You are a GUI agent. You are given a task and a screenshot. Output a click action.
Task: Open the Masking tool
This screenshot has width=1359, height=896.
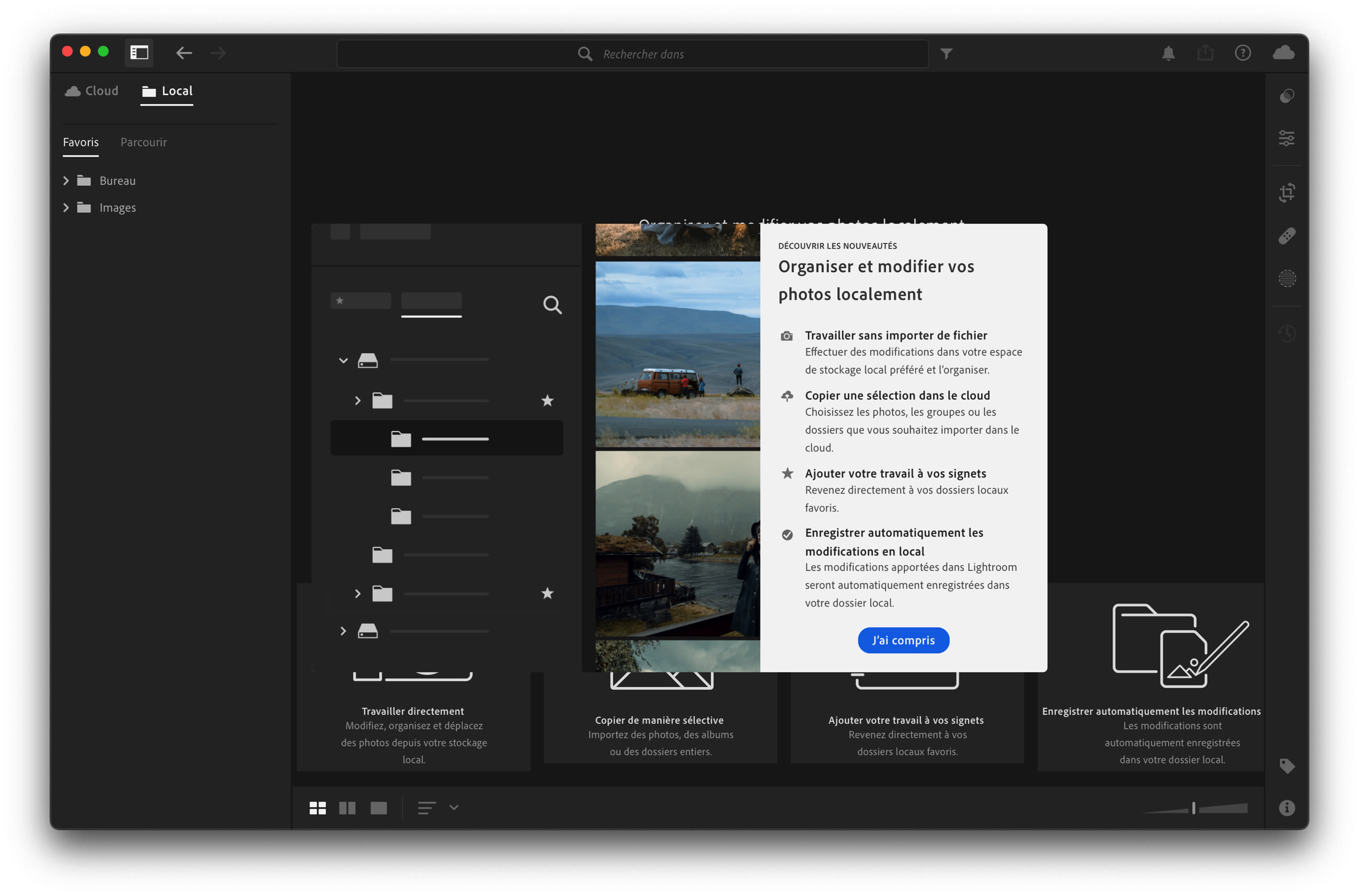coord(1286,279)
